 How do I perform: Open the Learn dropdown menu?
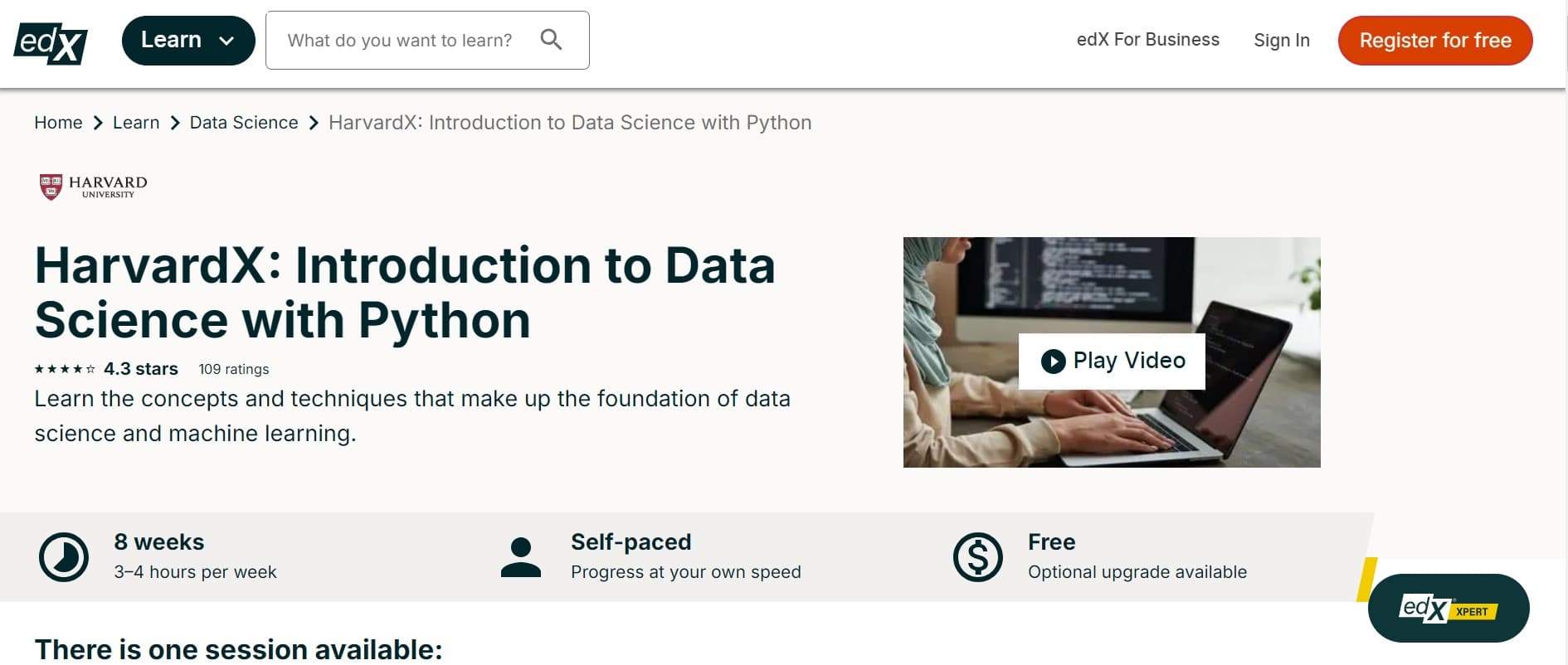pos(188,40)
